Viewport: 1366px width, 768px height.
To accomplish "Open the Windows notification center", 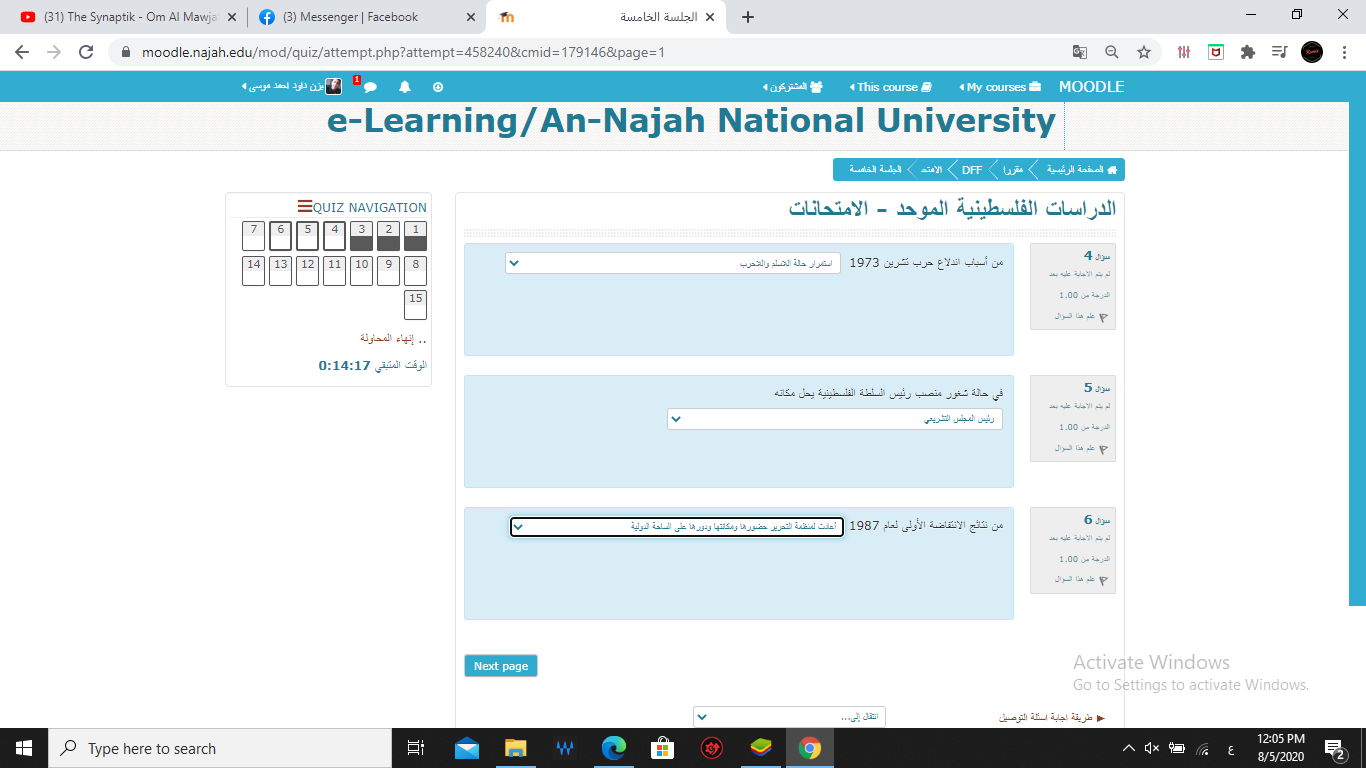I will pos(1334,748).
